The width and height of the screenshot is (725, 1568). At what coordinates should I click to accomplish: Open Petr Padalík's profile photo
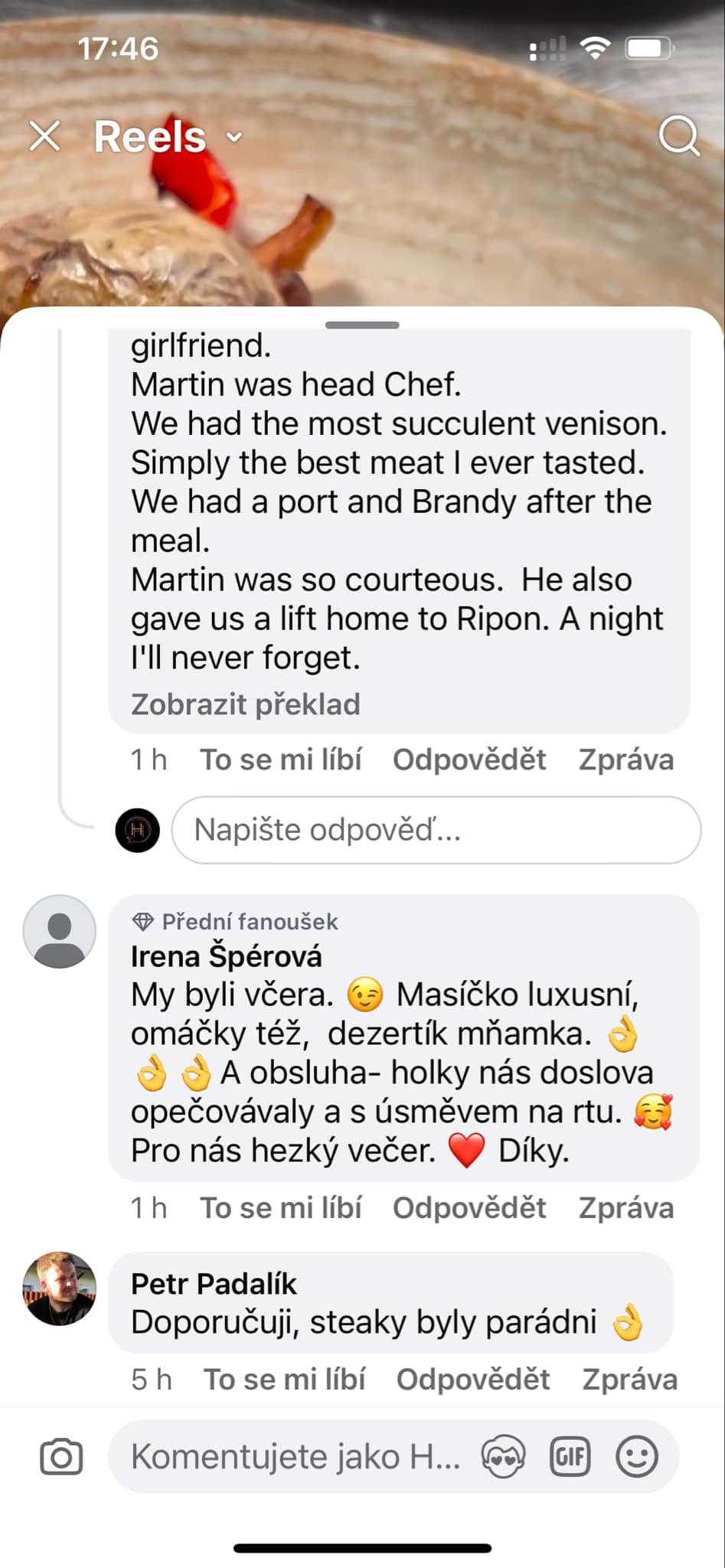click(x=60, y=1289)
